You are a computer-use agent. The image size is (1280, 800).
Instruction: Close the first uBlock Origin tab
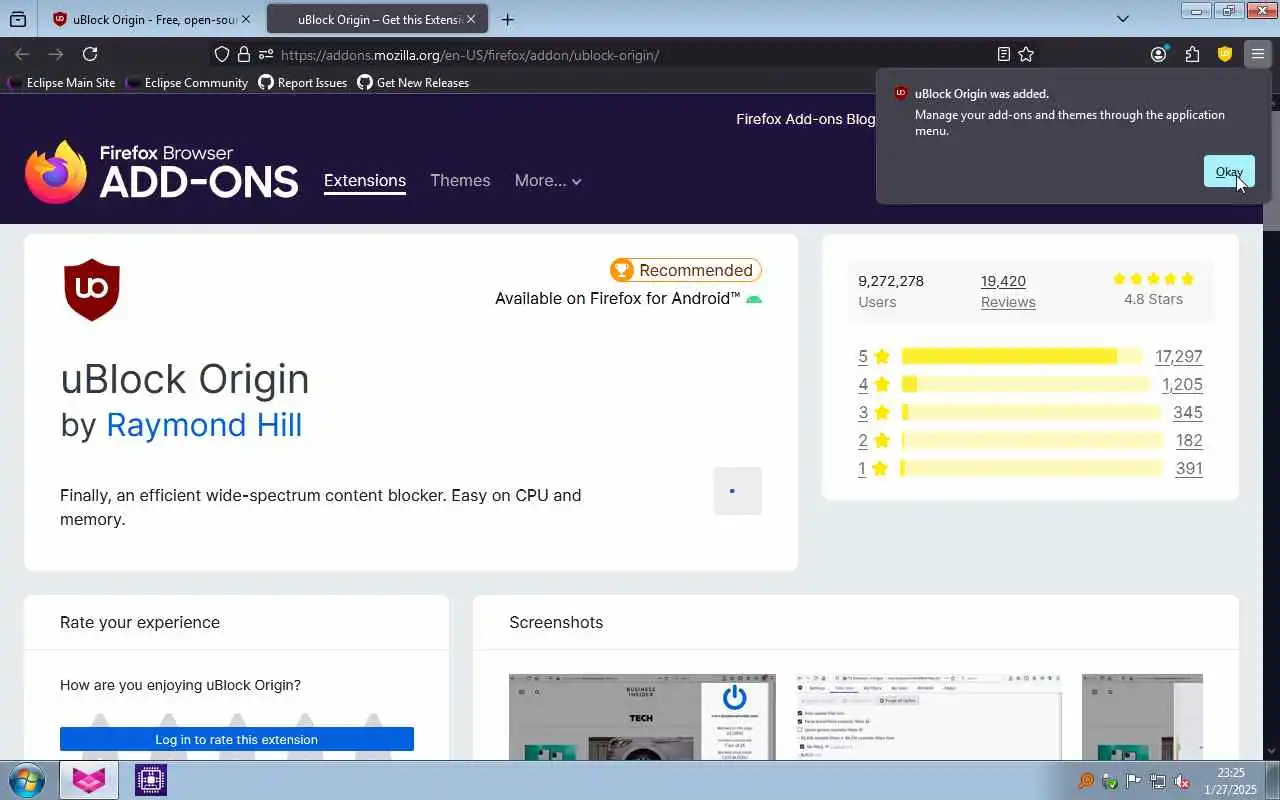point(246,19)
